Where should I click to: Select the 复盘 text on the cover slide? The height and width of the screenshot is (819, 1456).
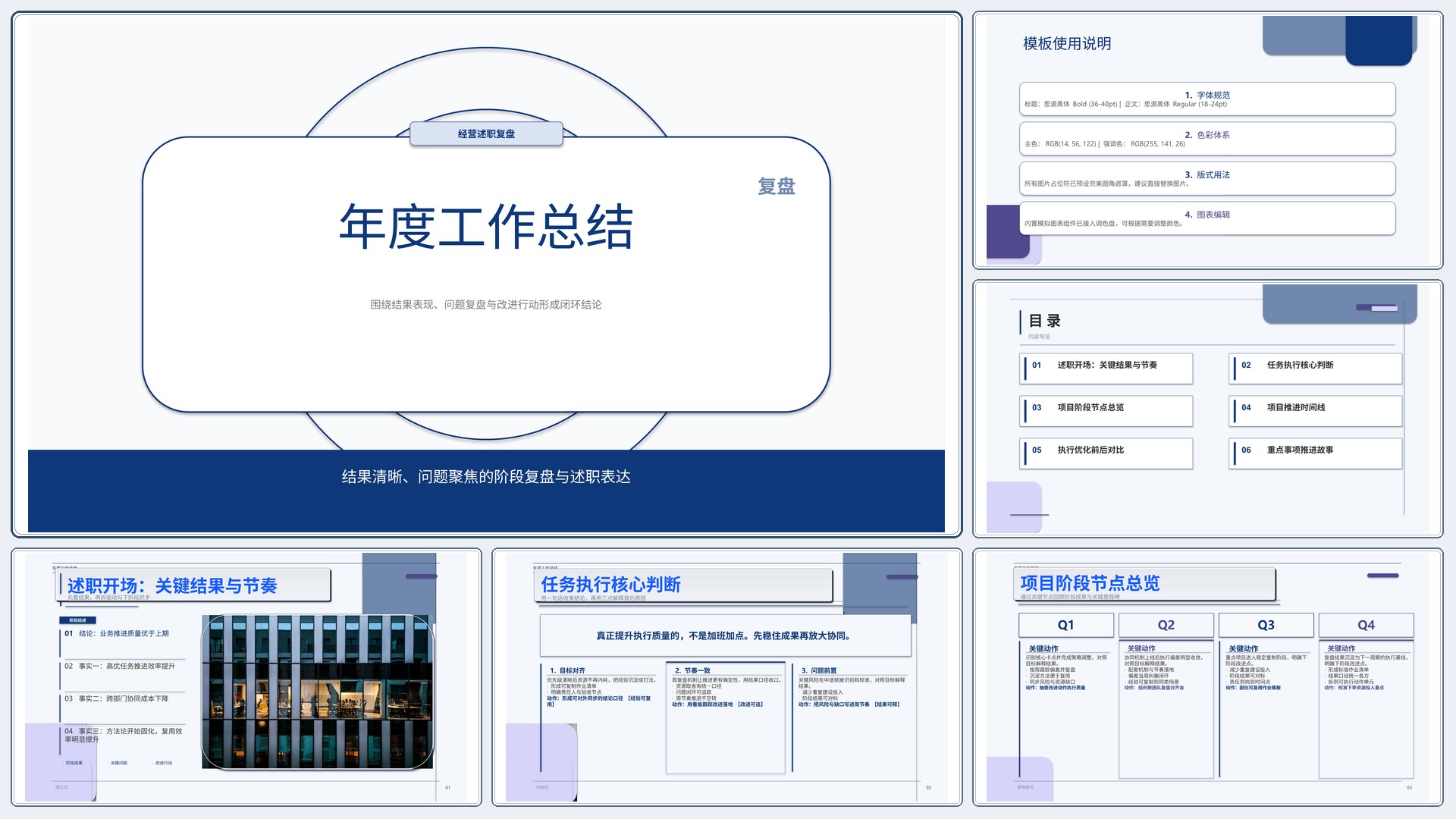[777, 187]
